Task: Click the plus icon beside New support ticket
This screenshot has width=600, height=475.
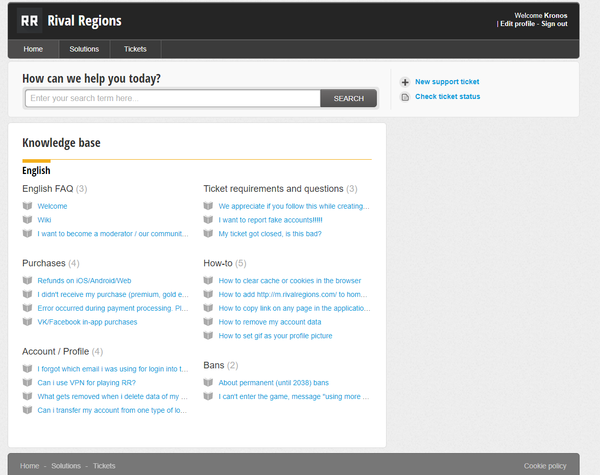Action: coord(405,82)
